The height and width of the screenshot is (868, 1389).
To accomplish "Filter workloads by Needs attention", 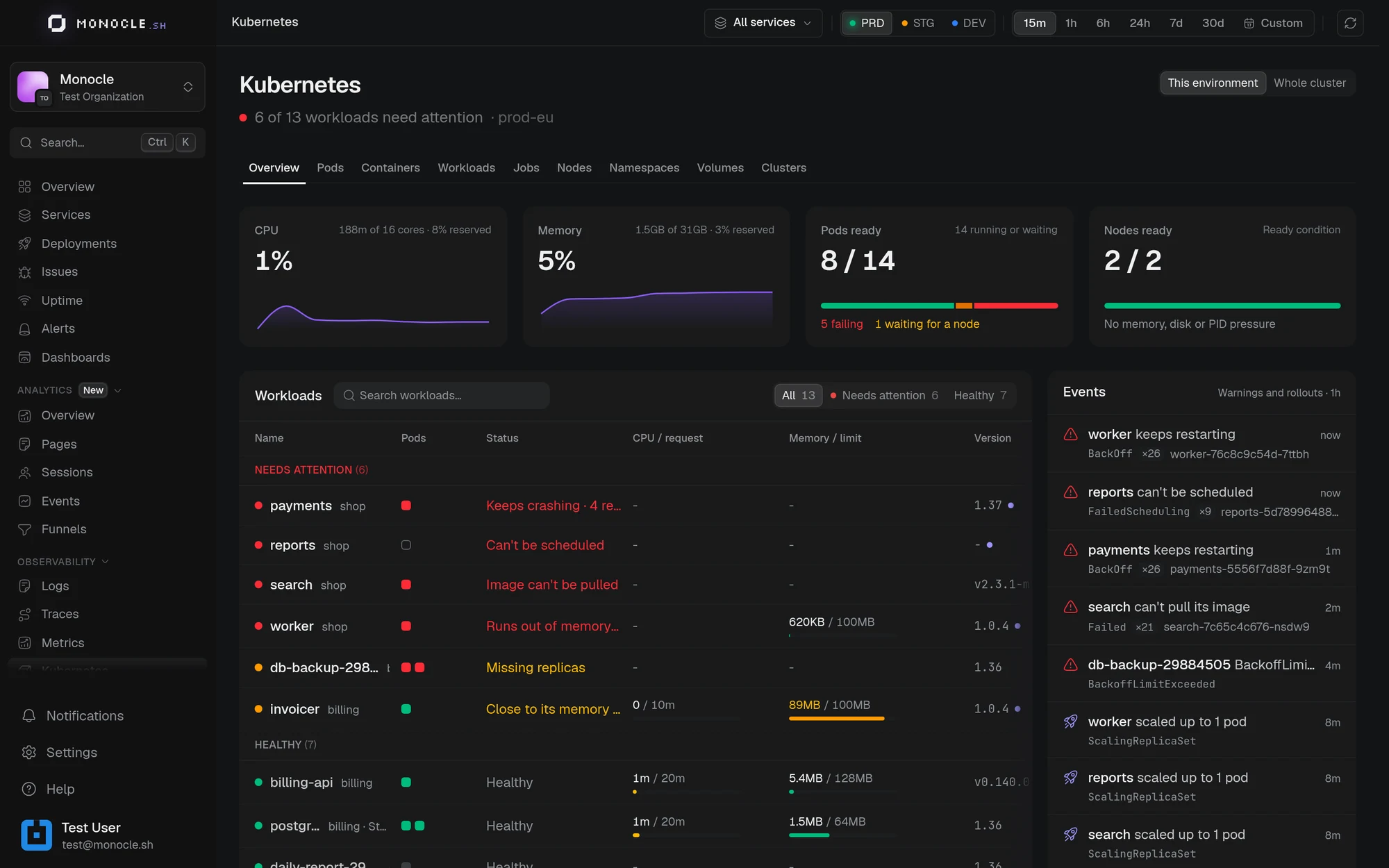I will tap(884, 396).
